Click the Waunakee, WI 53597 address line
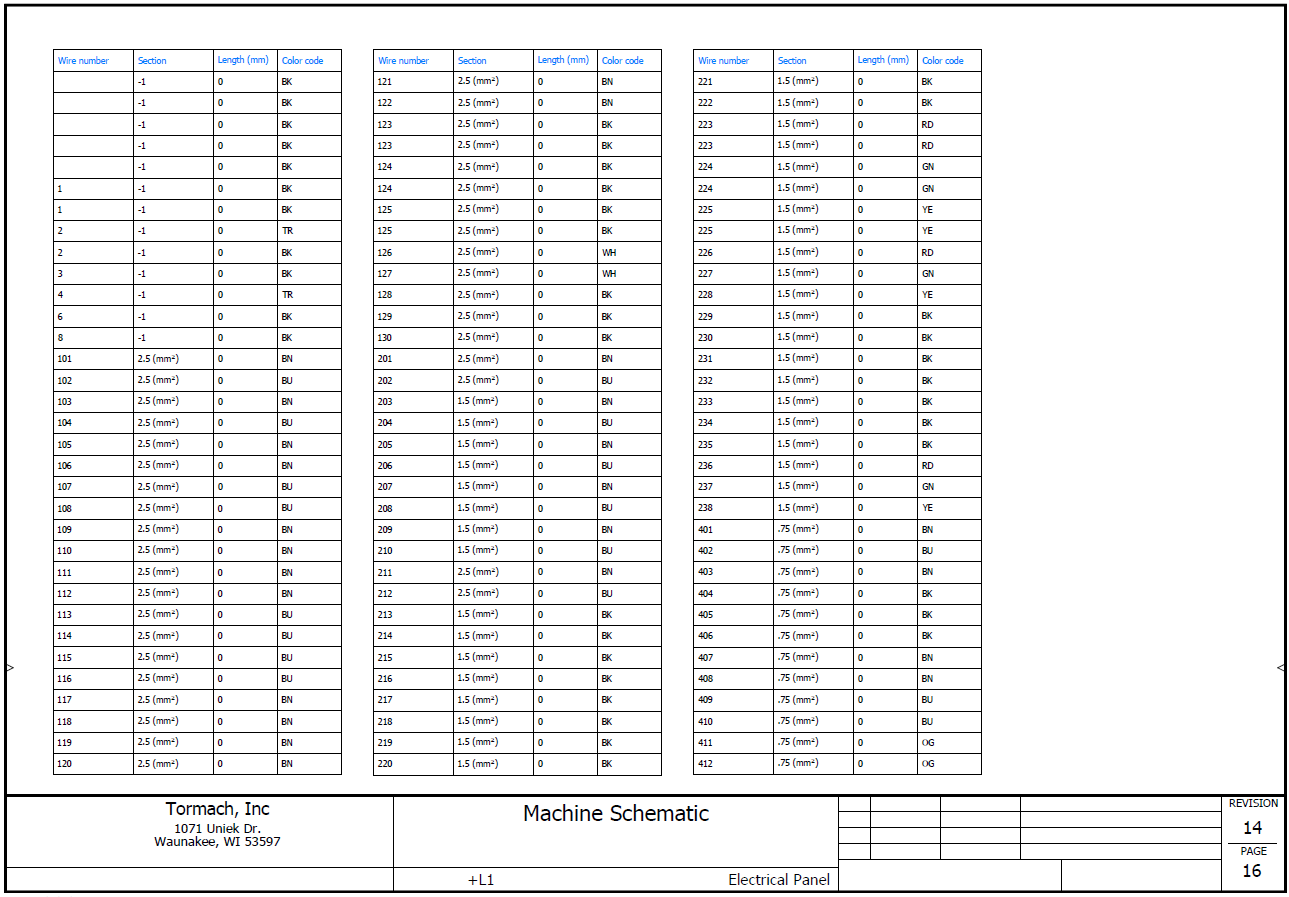Viewport: 1289px width, 897px height. pyautogui.click(x=217, y=842)
